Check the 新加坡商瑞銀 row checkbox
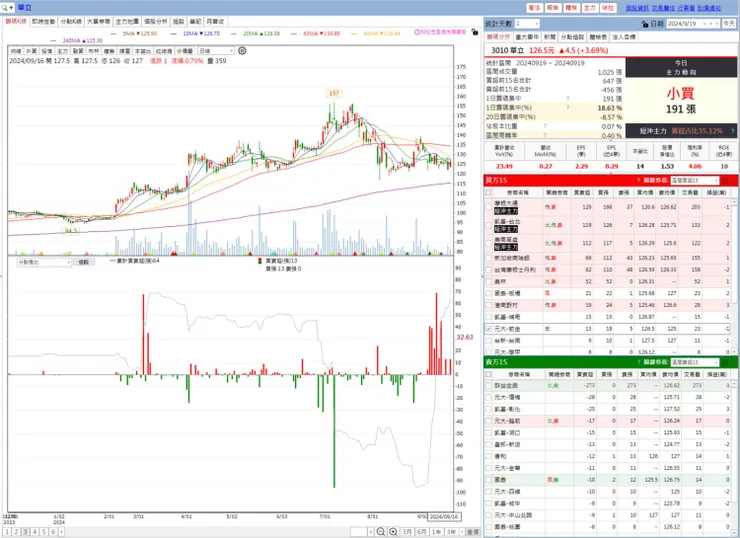The height and width of the screenshot is (538, 740). click(488, 258)
